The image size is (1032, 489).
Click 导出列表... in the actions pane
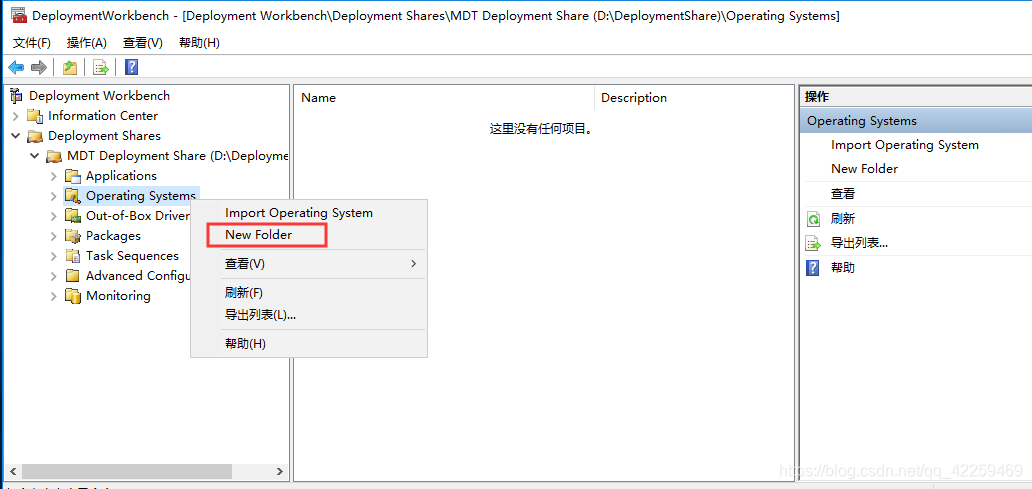click(859, 243)
